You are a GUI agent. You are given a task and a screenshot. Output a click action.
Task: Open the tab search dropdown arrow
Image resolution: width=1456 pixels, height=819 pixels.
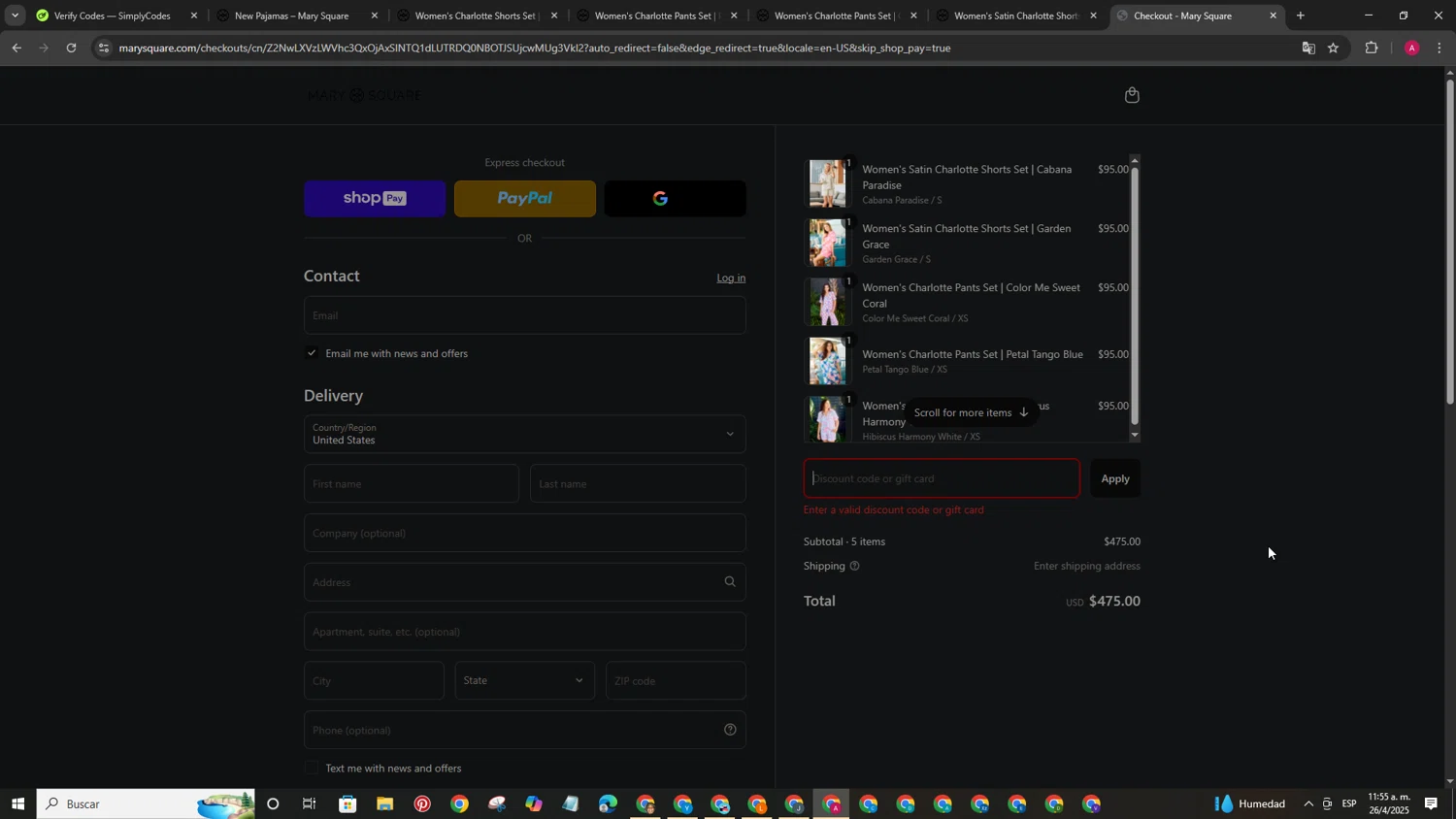(x=15, y=16)
